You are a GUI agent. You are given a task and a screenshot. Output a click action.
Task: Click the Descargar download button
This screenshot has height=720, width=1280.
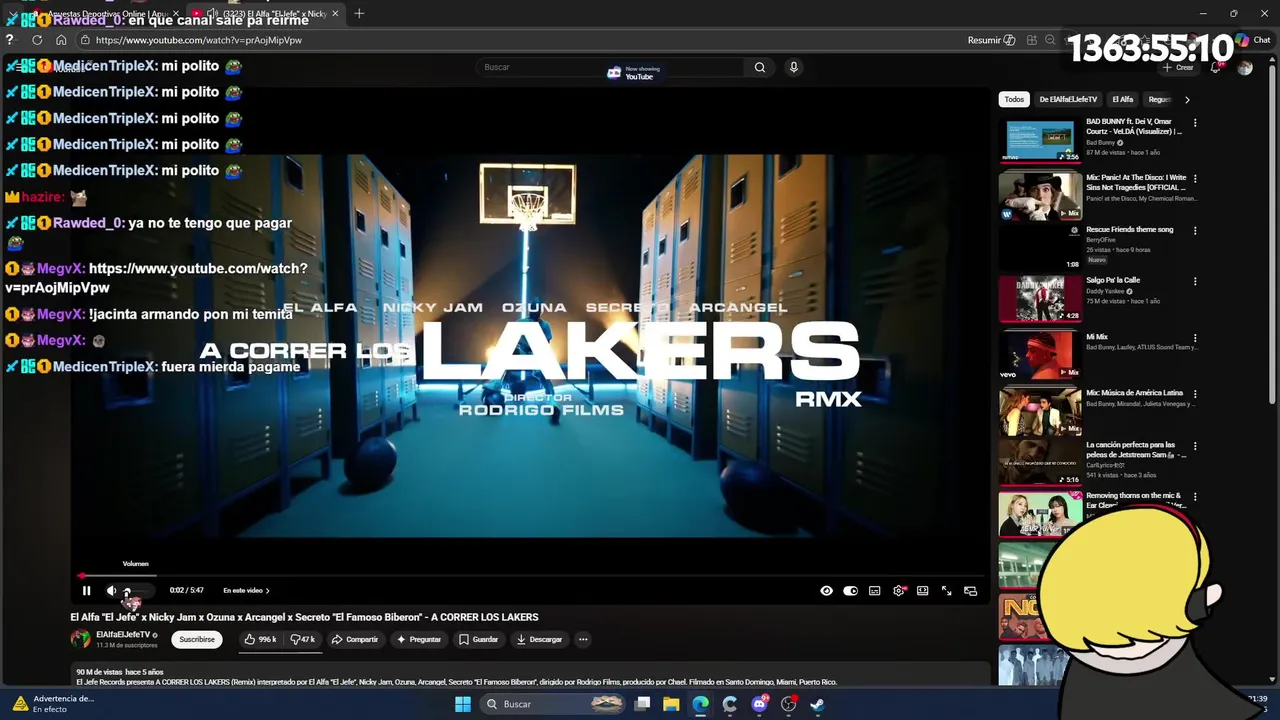point(539,639)
